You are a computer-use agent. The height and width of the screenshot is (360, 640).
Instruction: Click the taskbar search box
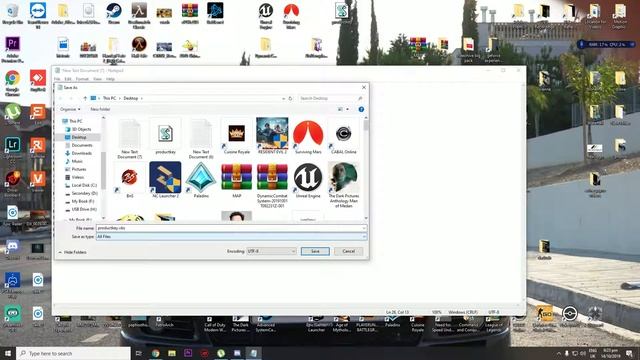73,353
